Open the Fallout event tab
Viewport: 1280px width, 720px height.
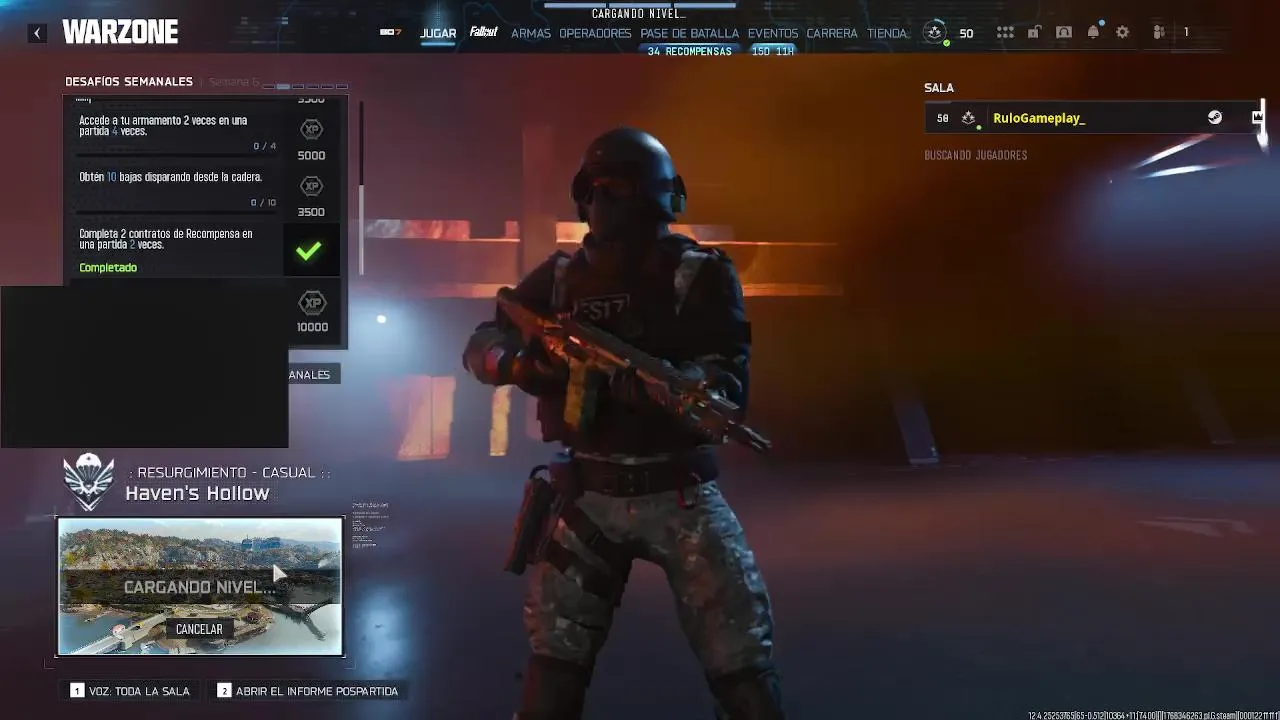[x=484, y=33]
